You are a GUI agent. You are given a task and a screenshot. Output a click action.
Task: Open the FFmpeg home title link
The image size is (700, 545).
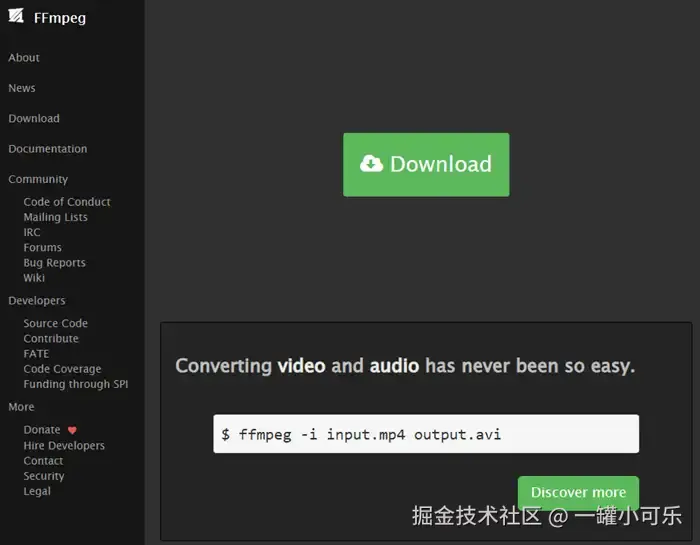click(x=60, y=18)
